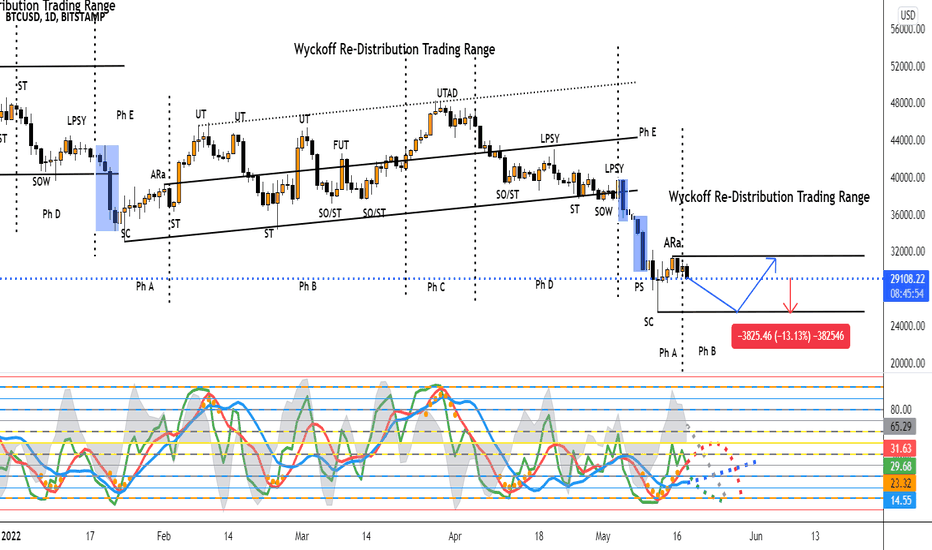Open the USD currency selector
Viewport: 932px width, 550px height.
[908, 13]
